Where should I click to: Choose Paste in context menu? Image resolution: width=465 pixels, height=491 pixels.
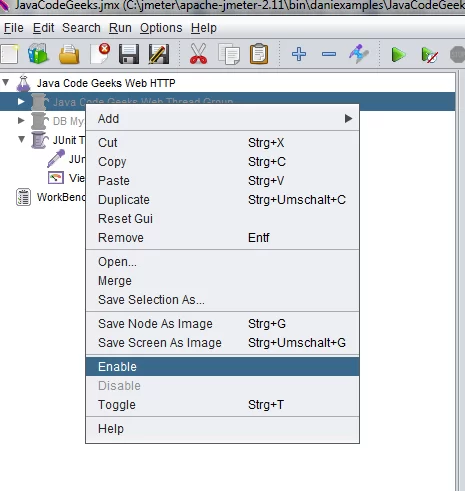222,181
